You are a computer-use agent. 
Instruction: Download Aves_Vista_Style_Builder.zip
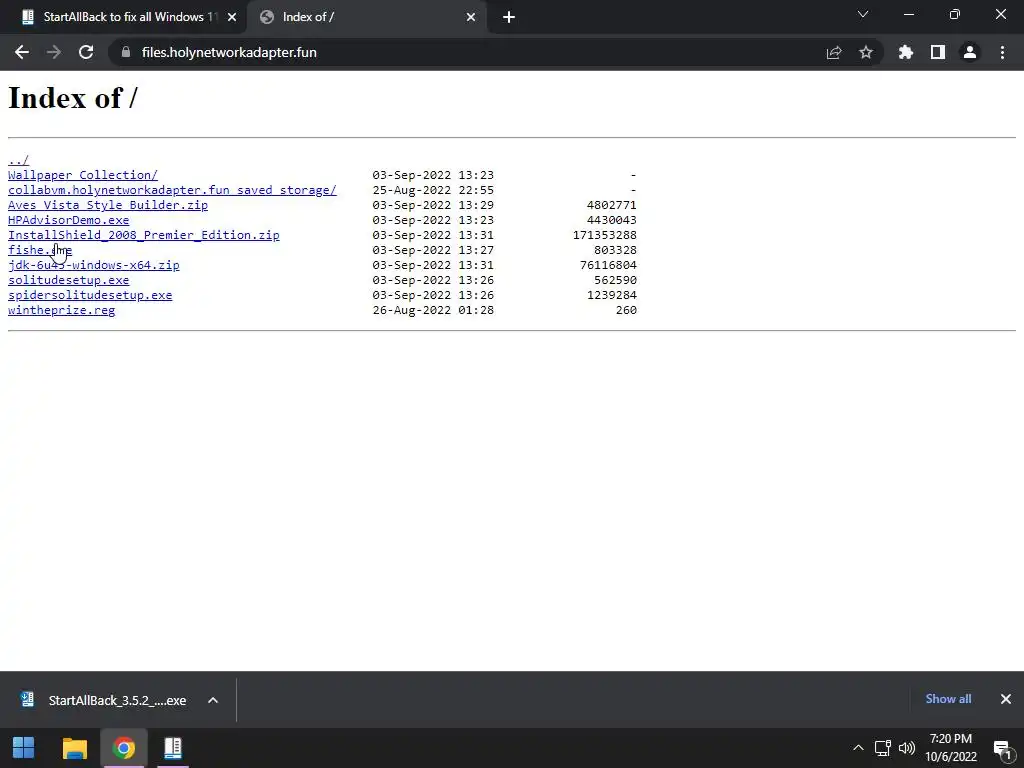108,205
